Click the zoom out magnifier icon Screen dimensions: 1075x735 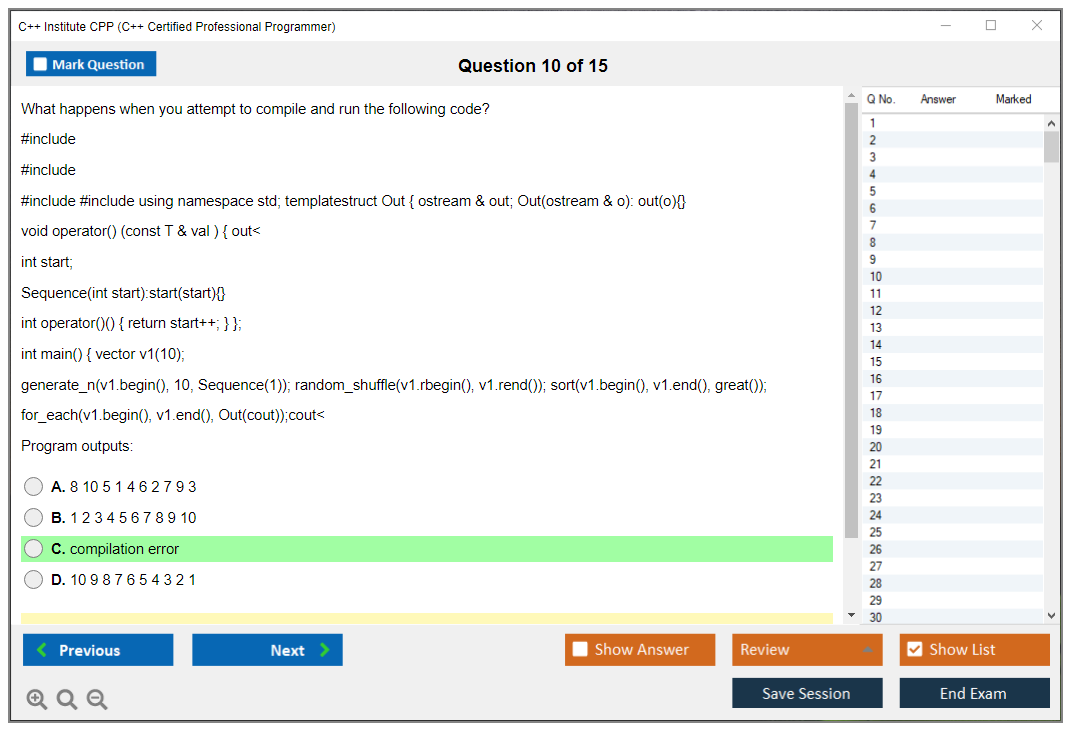(97, 700)
